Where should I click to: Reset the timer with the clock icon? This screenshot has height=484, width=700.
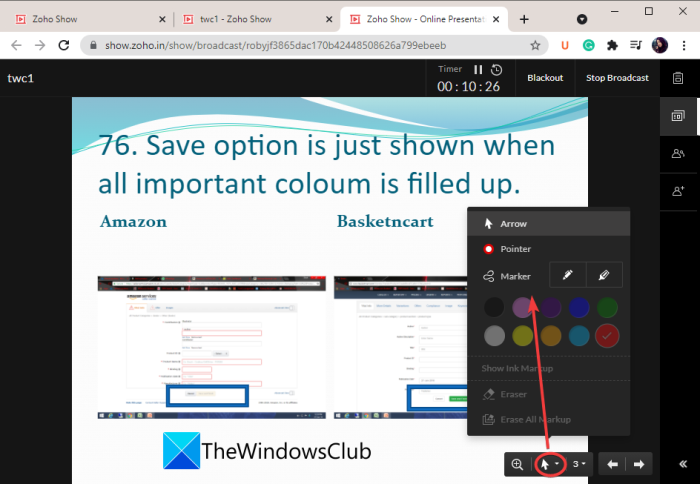pos(496,70)
